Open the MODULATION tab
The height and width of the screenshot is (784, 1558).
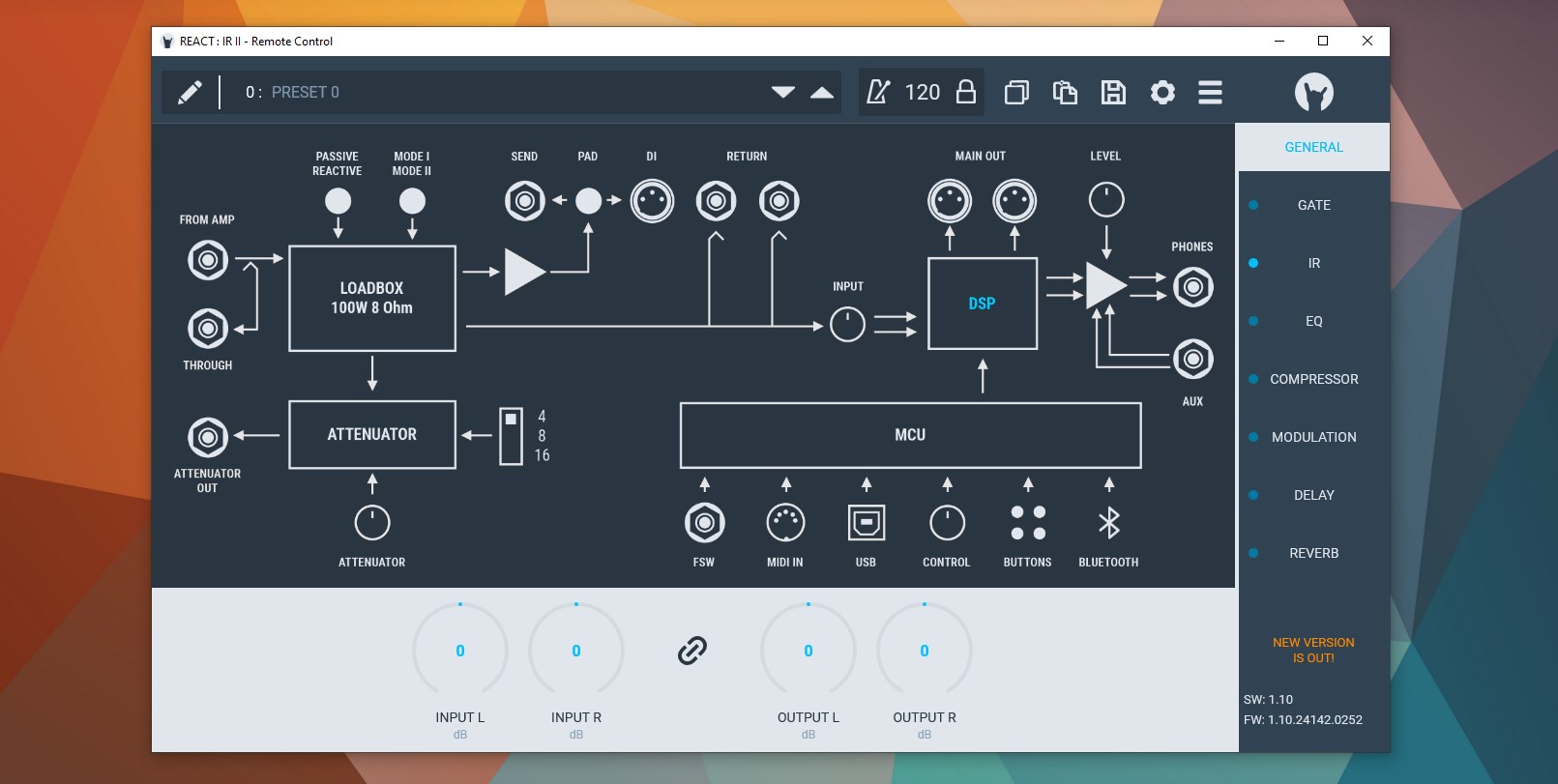click(x=1314, y=437)
